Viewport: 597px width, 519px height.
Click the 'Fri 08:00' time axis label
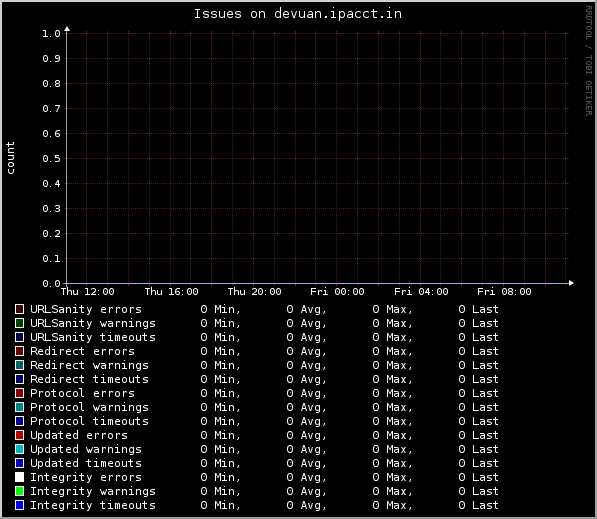[504, 292]
